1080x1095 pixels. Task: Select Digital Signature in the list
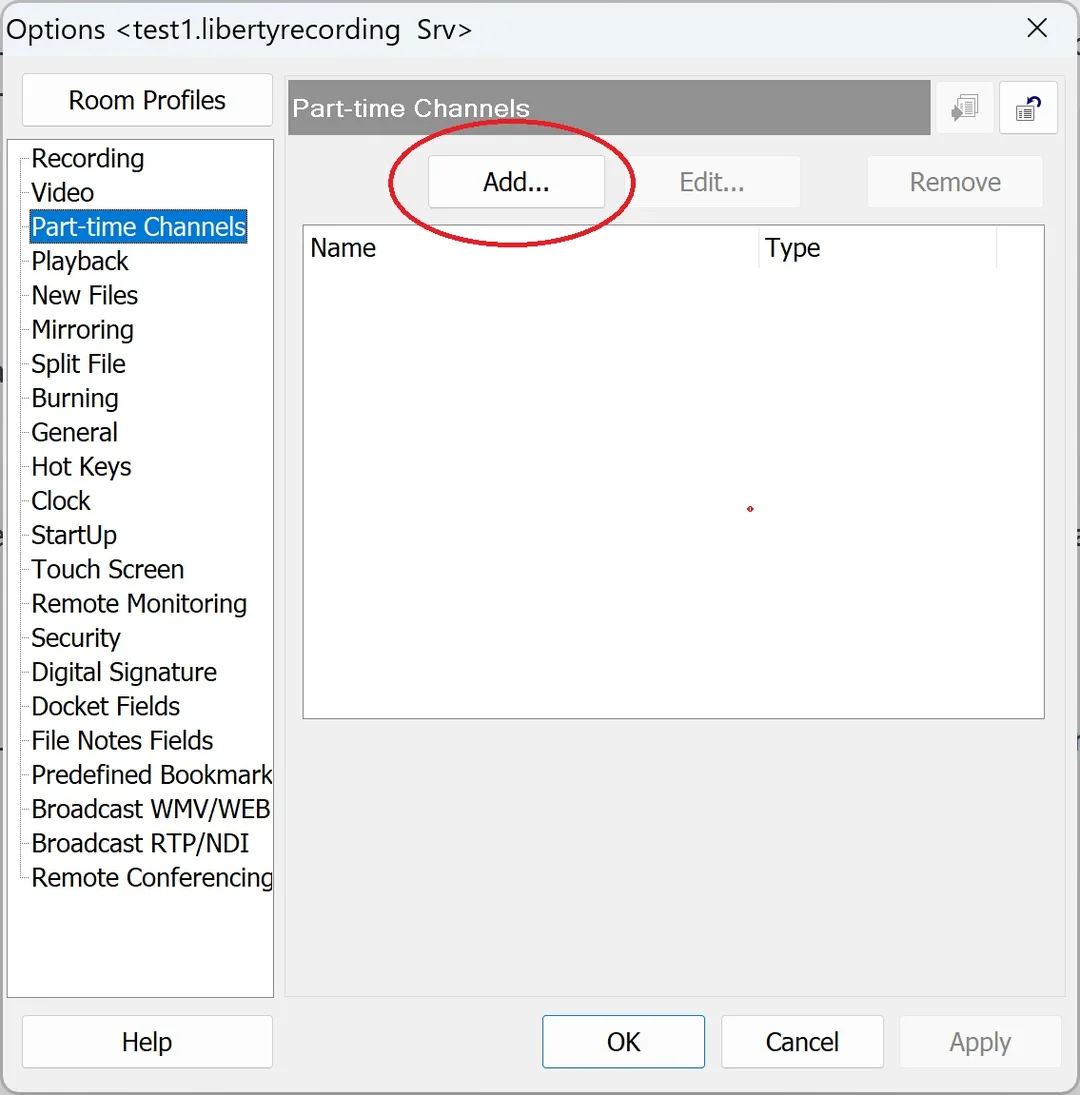pyautogui.click(x=124, y=672)
